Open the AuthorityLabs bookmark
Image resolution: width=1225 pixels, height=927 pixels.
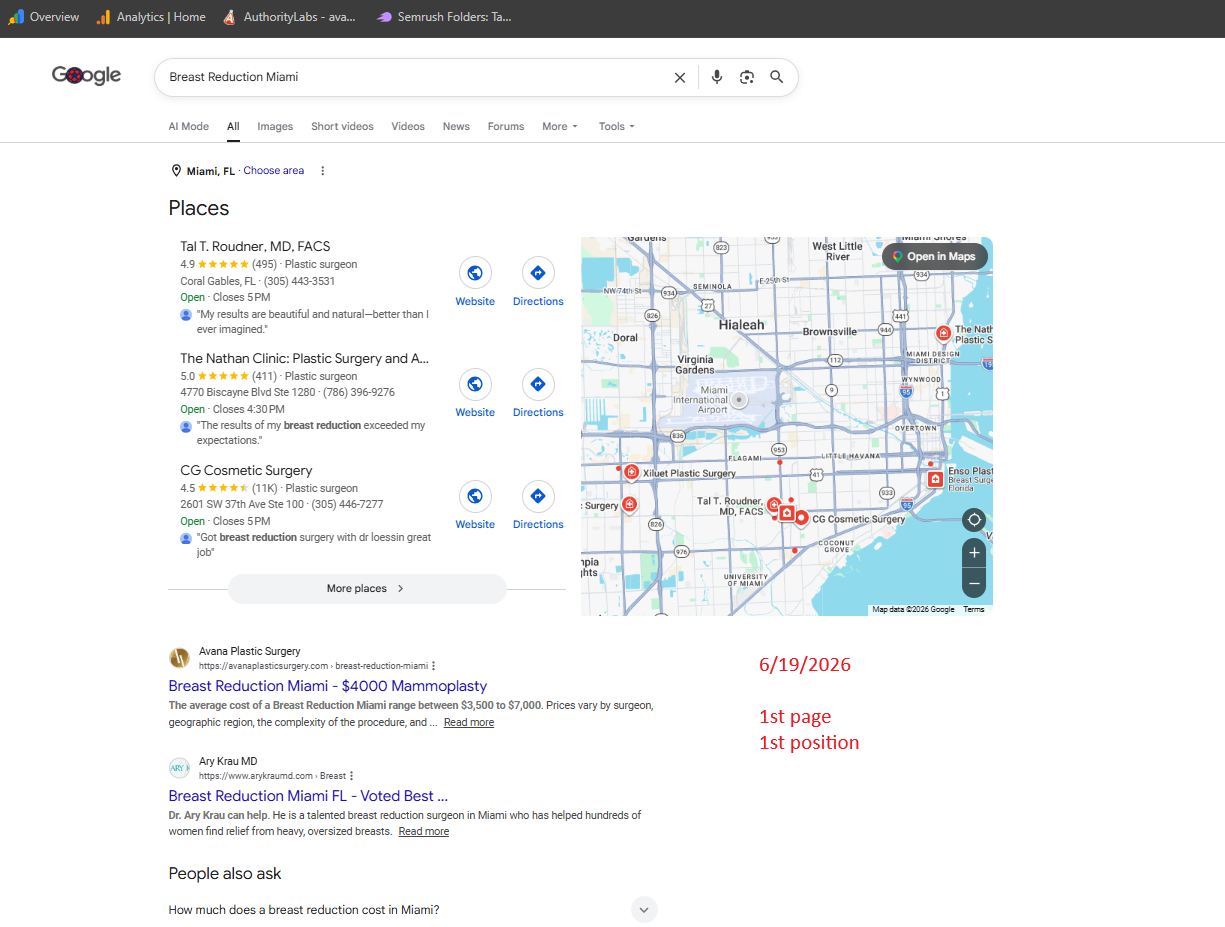289,17
